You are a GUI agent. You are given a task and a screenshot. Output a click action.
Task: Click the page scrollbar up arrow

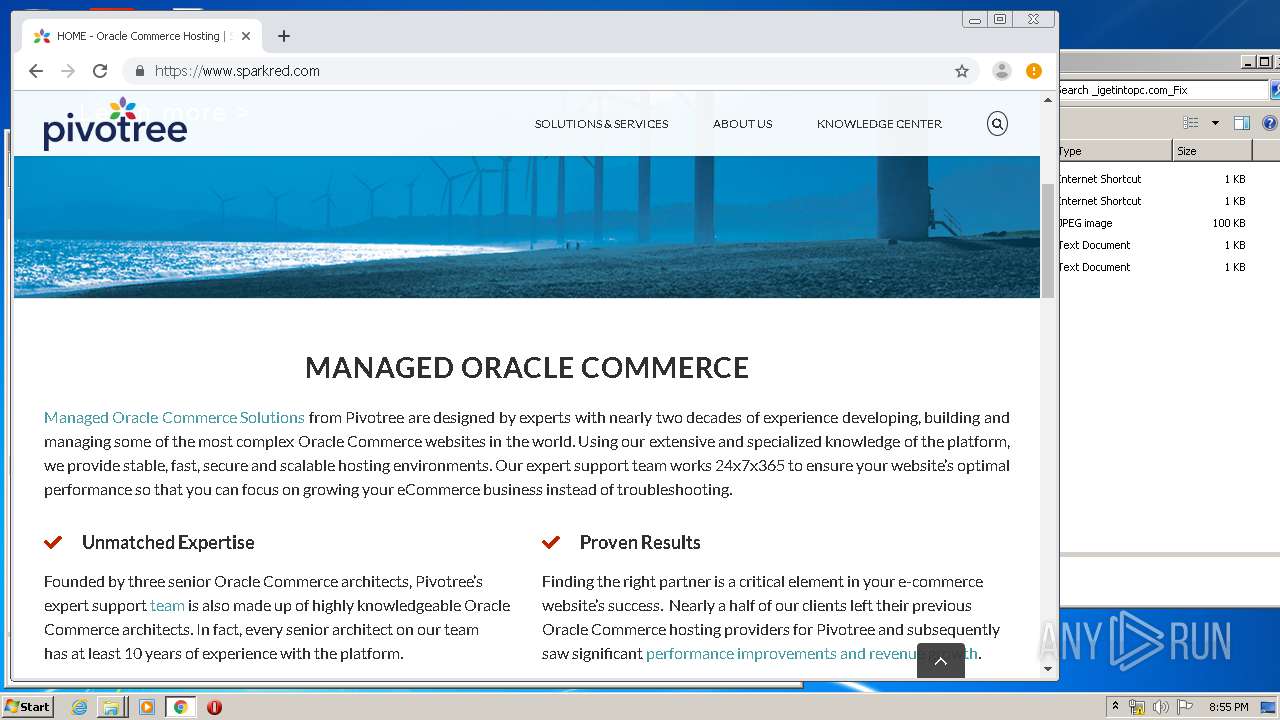coord(1048,99)
